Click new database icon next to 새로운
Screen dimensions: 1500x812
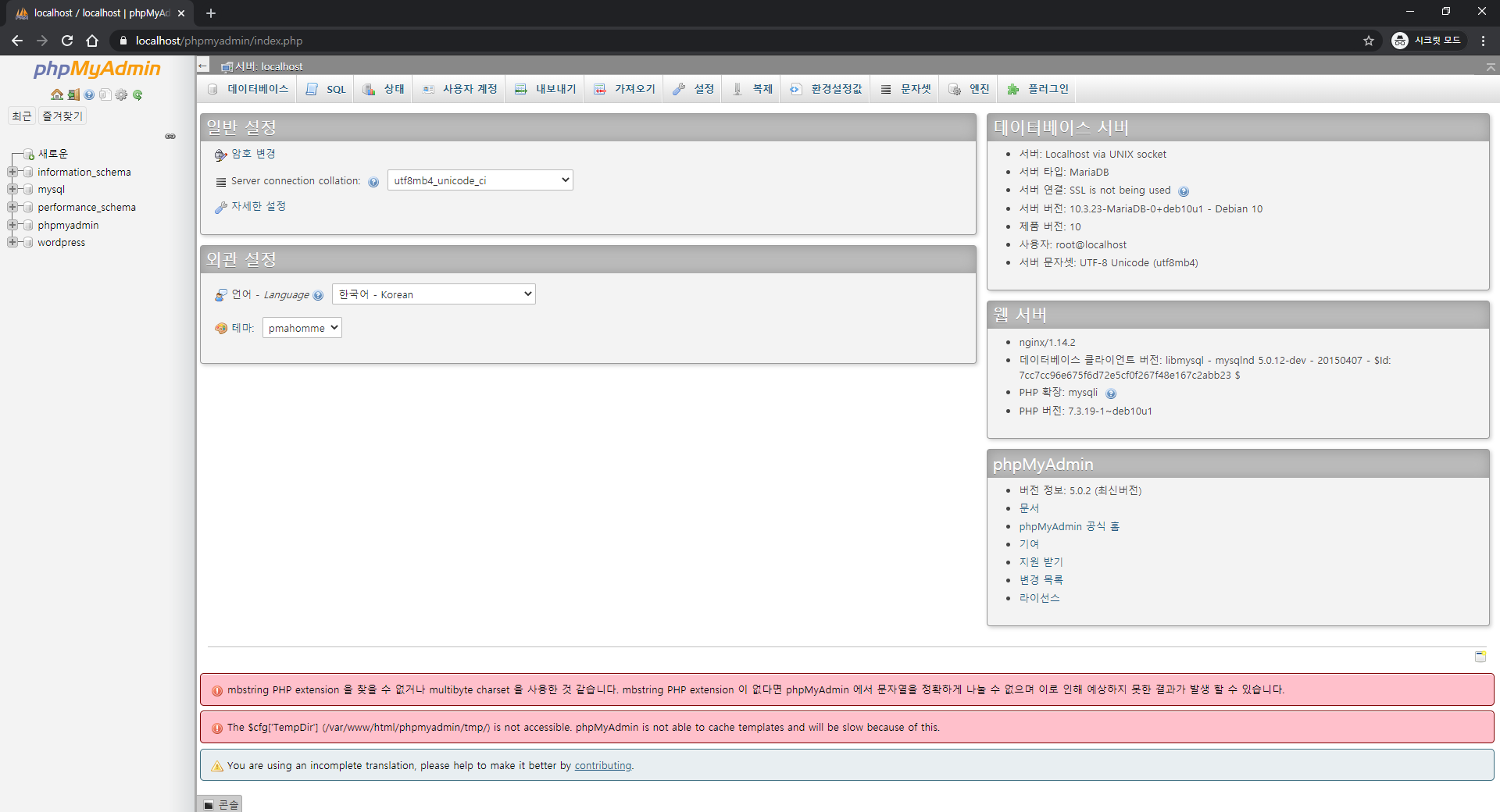point(29,154)
